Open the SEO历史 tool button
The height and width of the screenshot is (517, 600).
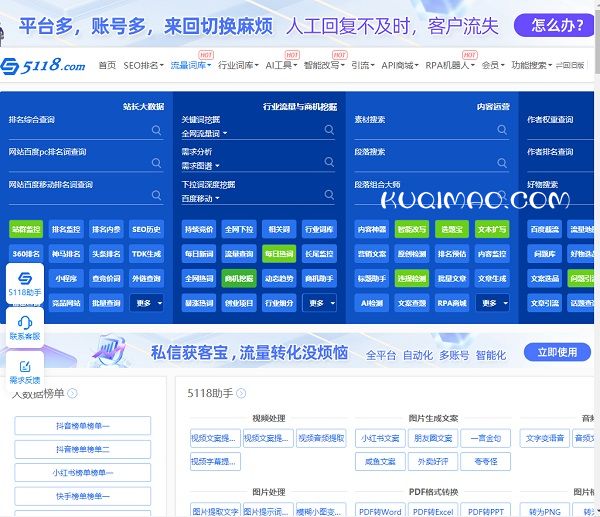click(x=147, y=229)
